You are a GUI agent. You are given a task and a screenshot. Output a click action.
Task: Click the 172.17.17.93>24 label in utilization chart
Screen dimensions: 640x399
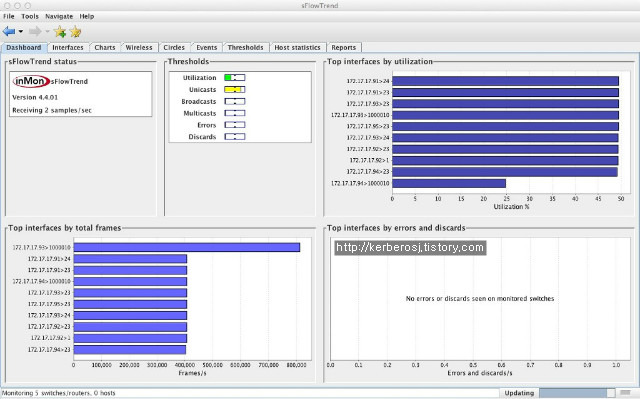pyautogui.click(x=368, y=137)
